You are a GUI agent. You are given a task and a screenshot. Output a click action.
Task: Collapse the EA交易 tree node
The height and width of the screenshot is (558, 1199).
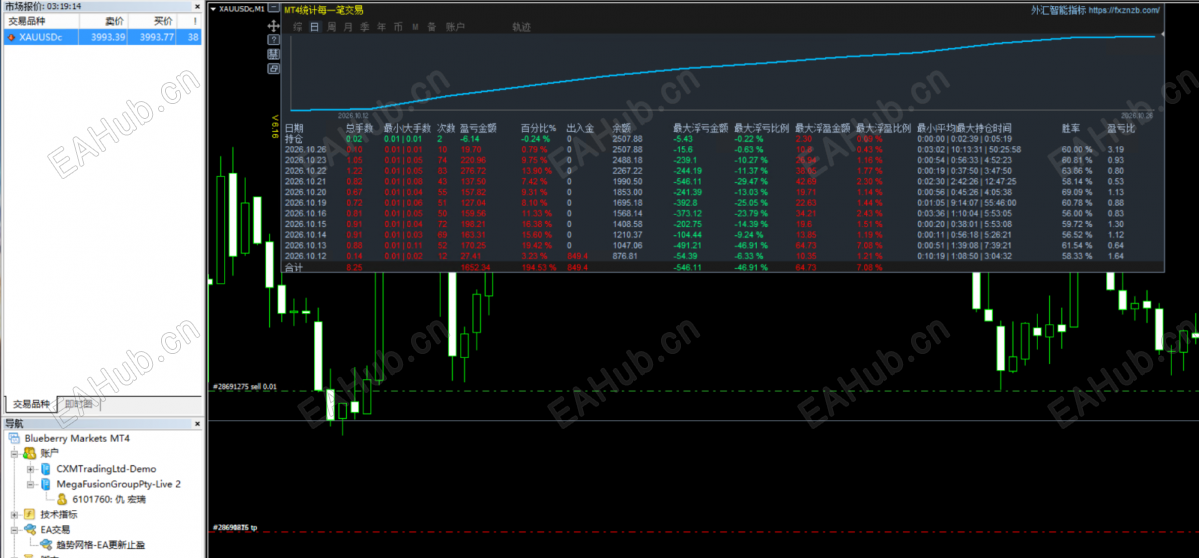tap(14, 529)
